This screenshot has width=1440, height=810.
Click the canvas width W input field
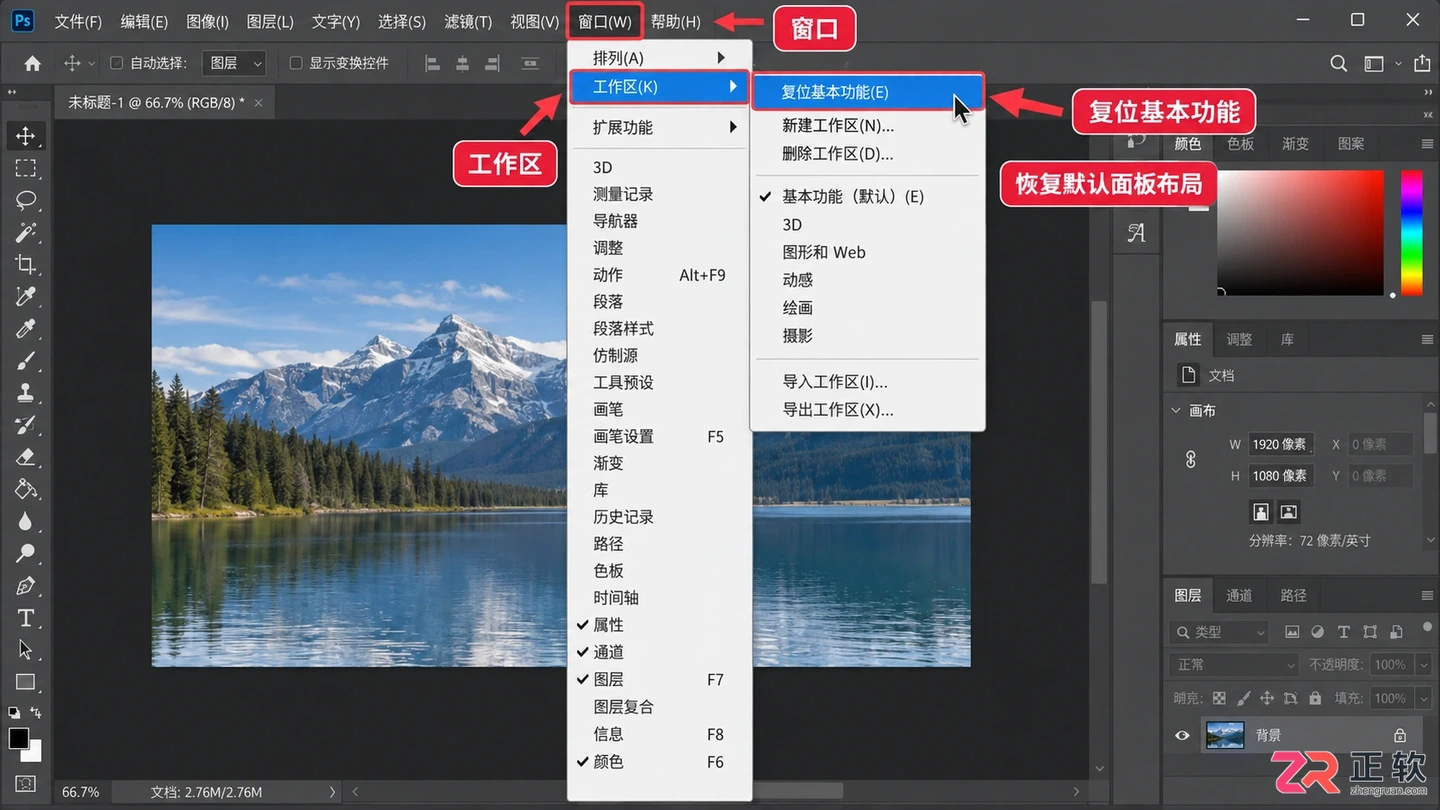[1281, 444]
